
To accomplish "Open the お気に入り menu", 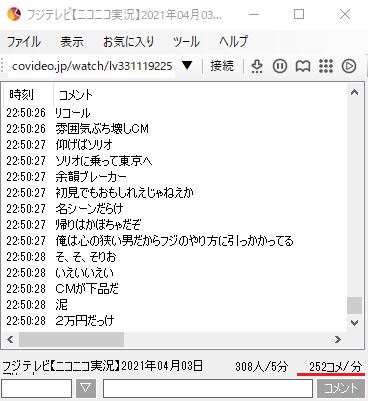I will point(128,42).
